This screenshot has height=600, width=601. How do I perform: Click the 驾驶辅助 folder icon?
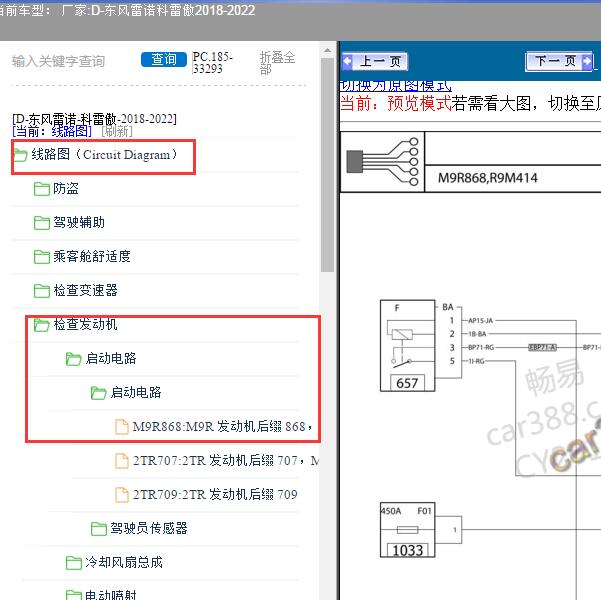point(41,223)
